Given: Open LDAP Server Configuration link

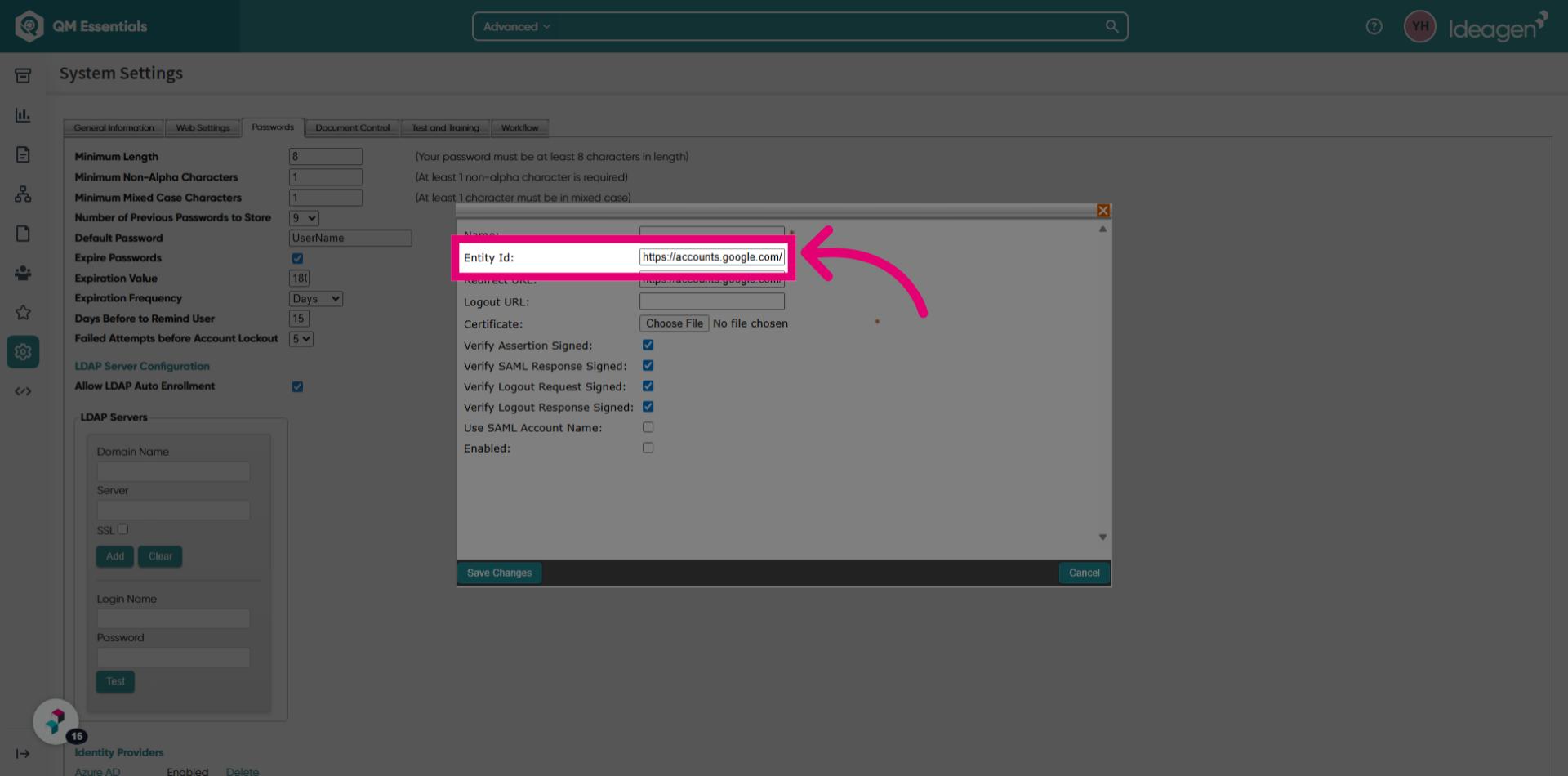Looking at the screenshot, I should pyautogui.click(x=142, y=367).
